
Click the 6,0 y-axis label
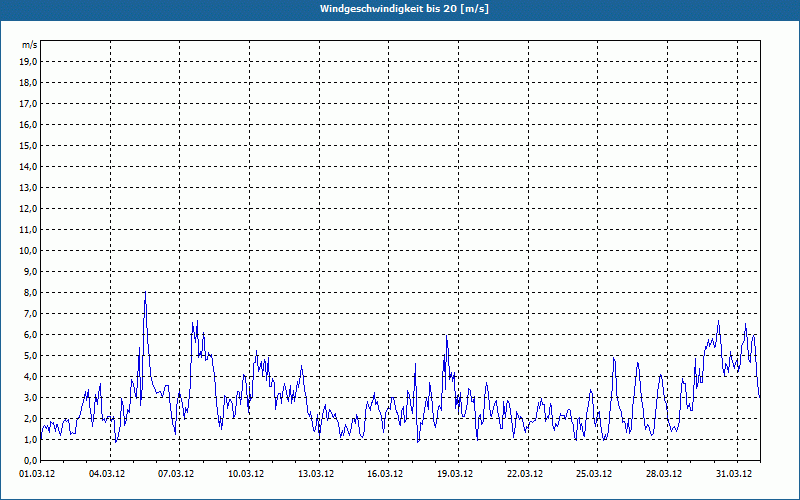tap(30, 334)
